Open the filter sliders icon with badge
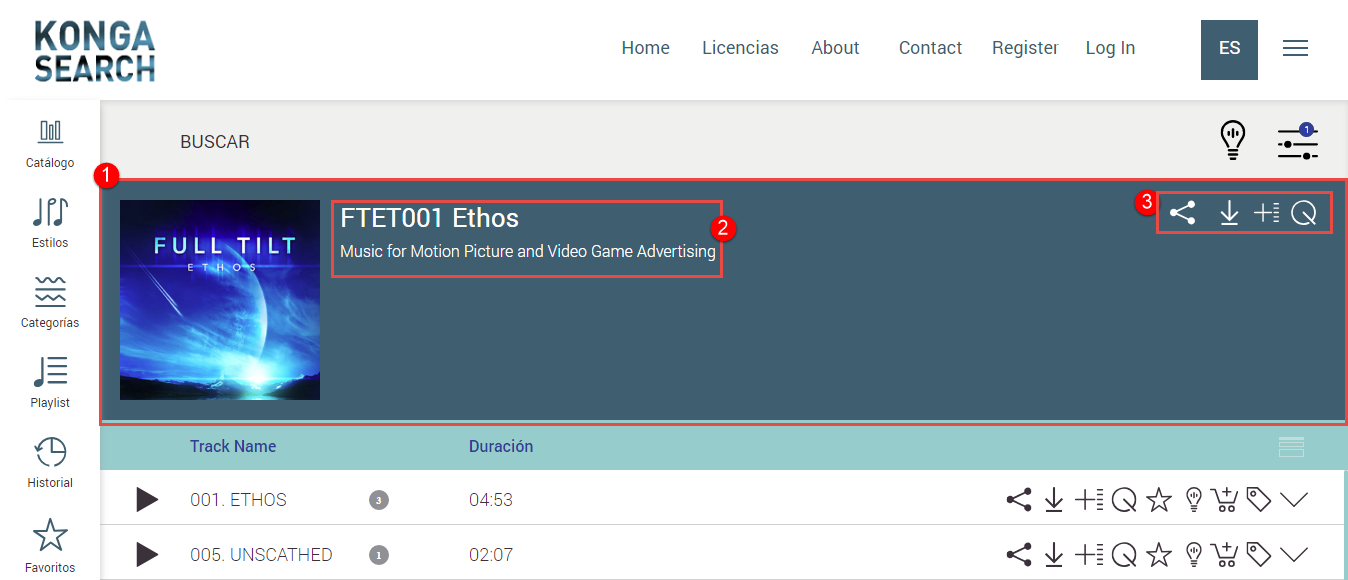 coord(1297,142)
